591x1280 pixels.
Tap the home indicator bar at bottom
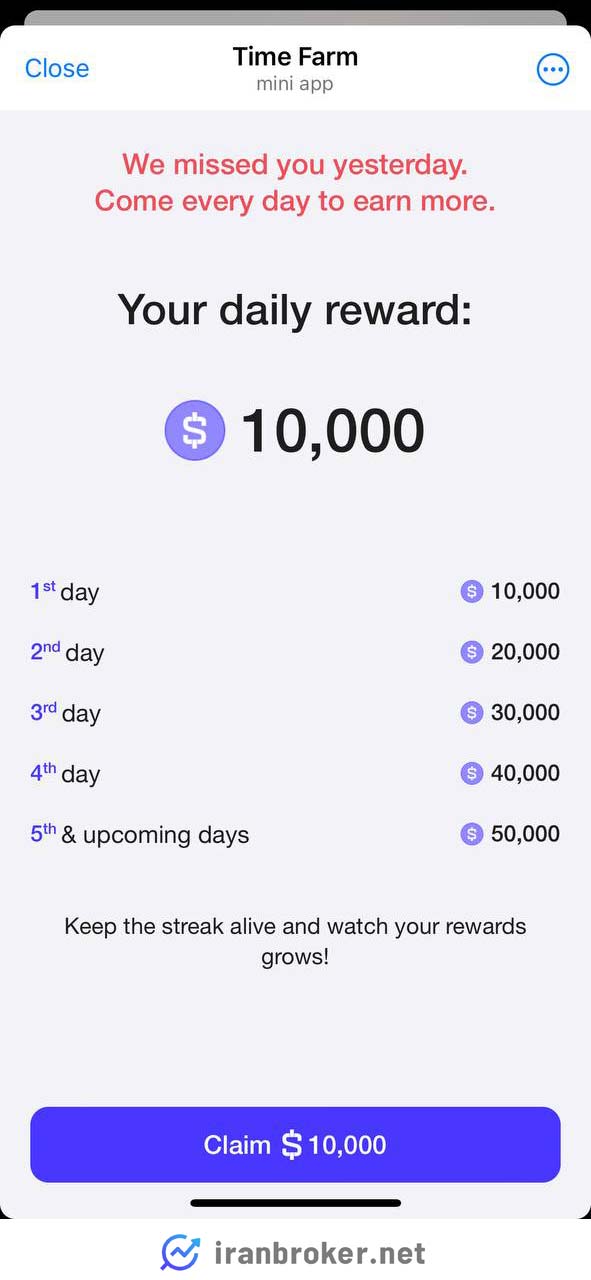point(296,1203)
